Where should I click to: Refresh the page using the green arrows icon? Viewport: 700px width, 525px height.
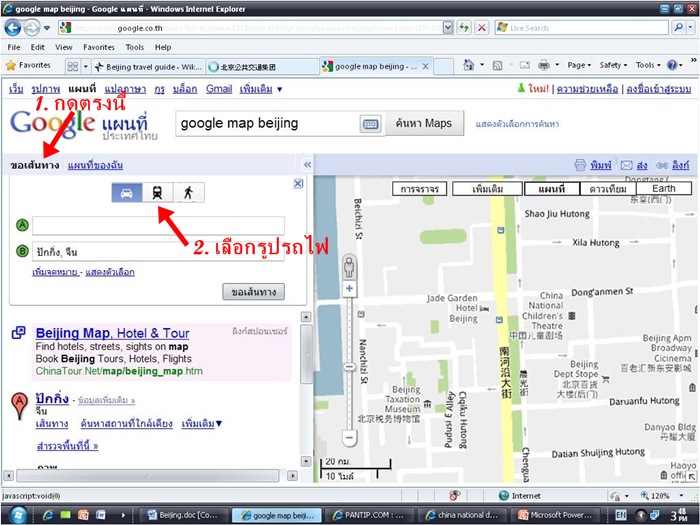click(x=464, y=28)
